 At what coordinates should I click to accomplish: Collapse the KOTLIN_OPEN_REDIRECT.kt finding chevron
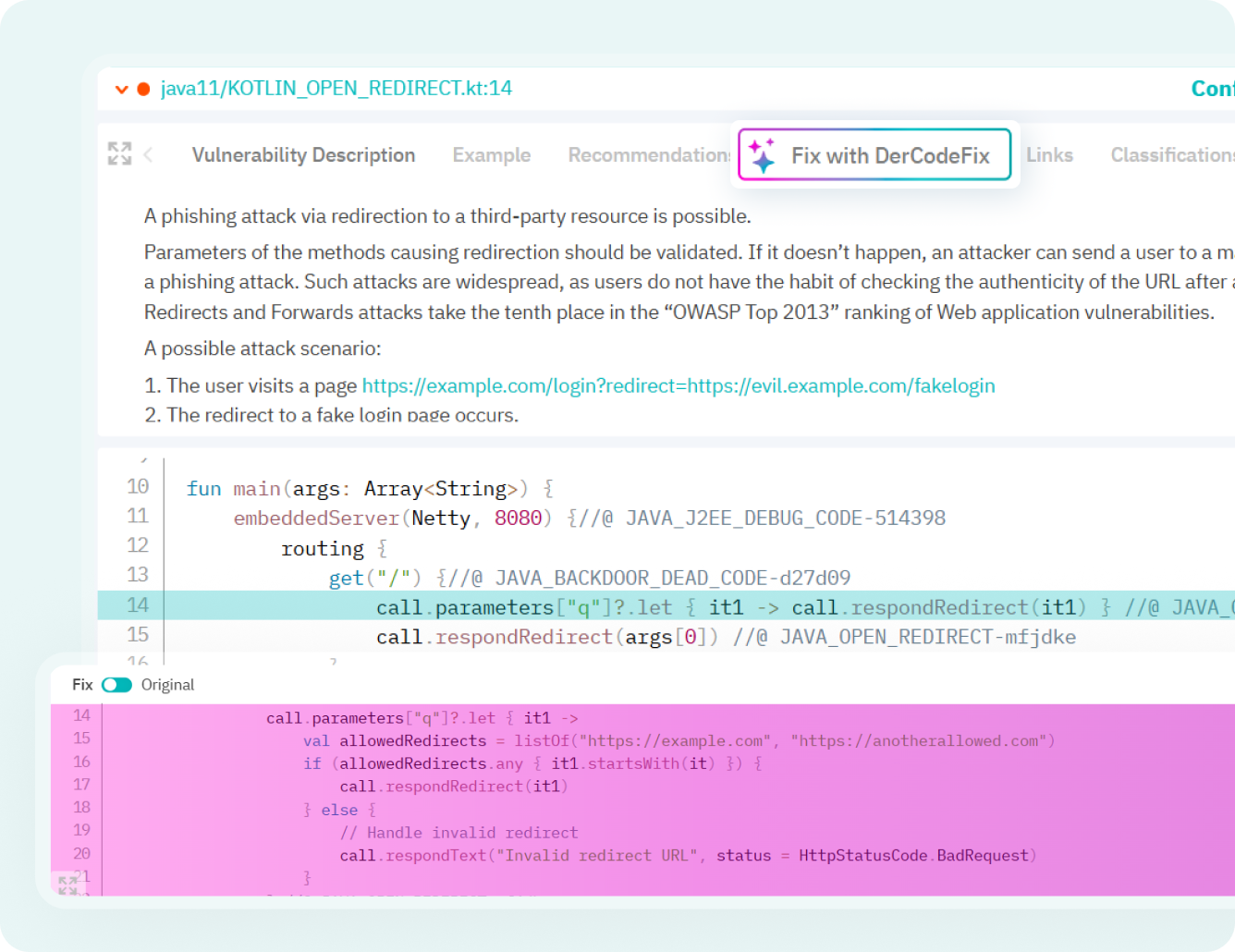(x=121, y=90)
